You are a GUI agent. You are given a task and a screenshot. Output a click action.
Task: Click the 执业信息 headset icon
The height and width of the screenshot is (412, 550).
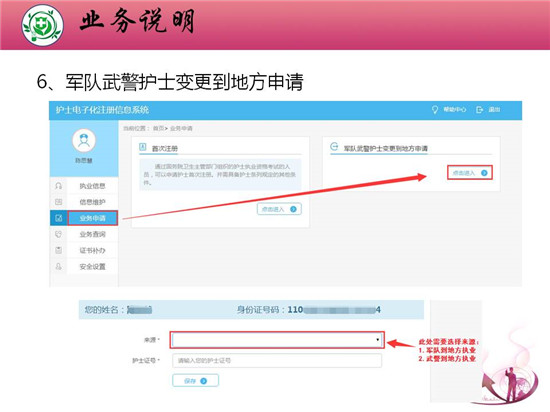(59, 186)
